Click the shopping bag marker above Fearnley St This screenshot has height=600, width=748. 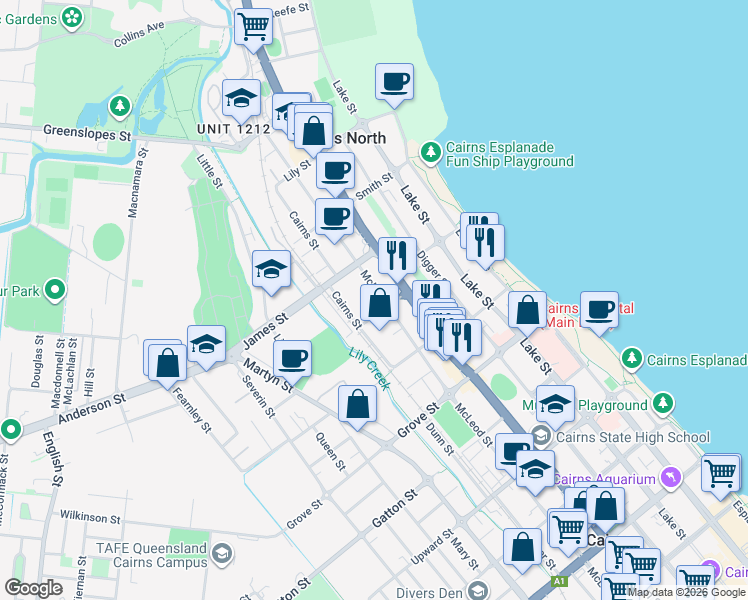coord(167,364)
